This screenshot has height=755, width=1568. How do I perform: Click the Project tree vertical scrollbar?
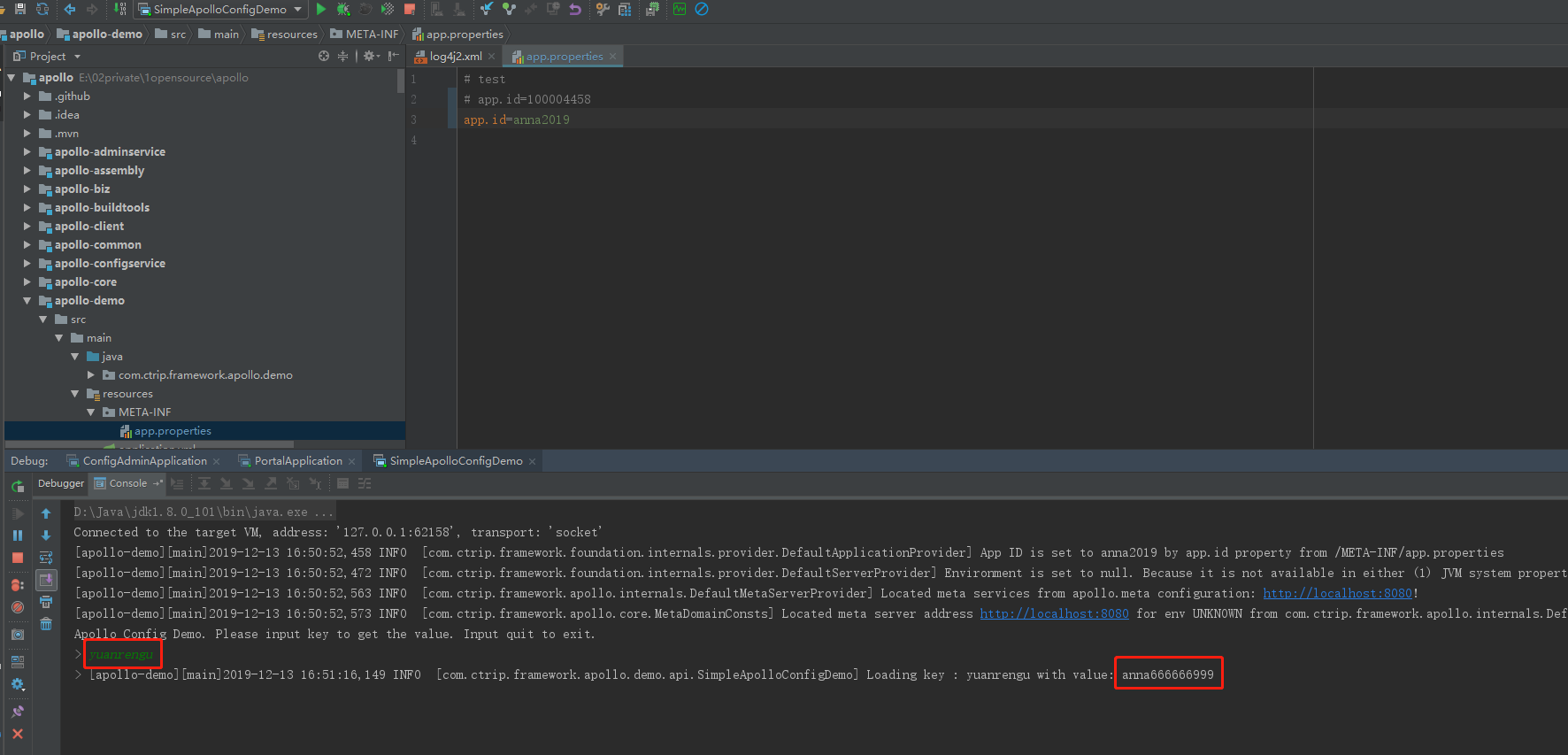(x=401, y=81)
